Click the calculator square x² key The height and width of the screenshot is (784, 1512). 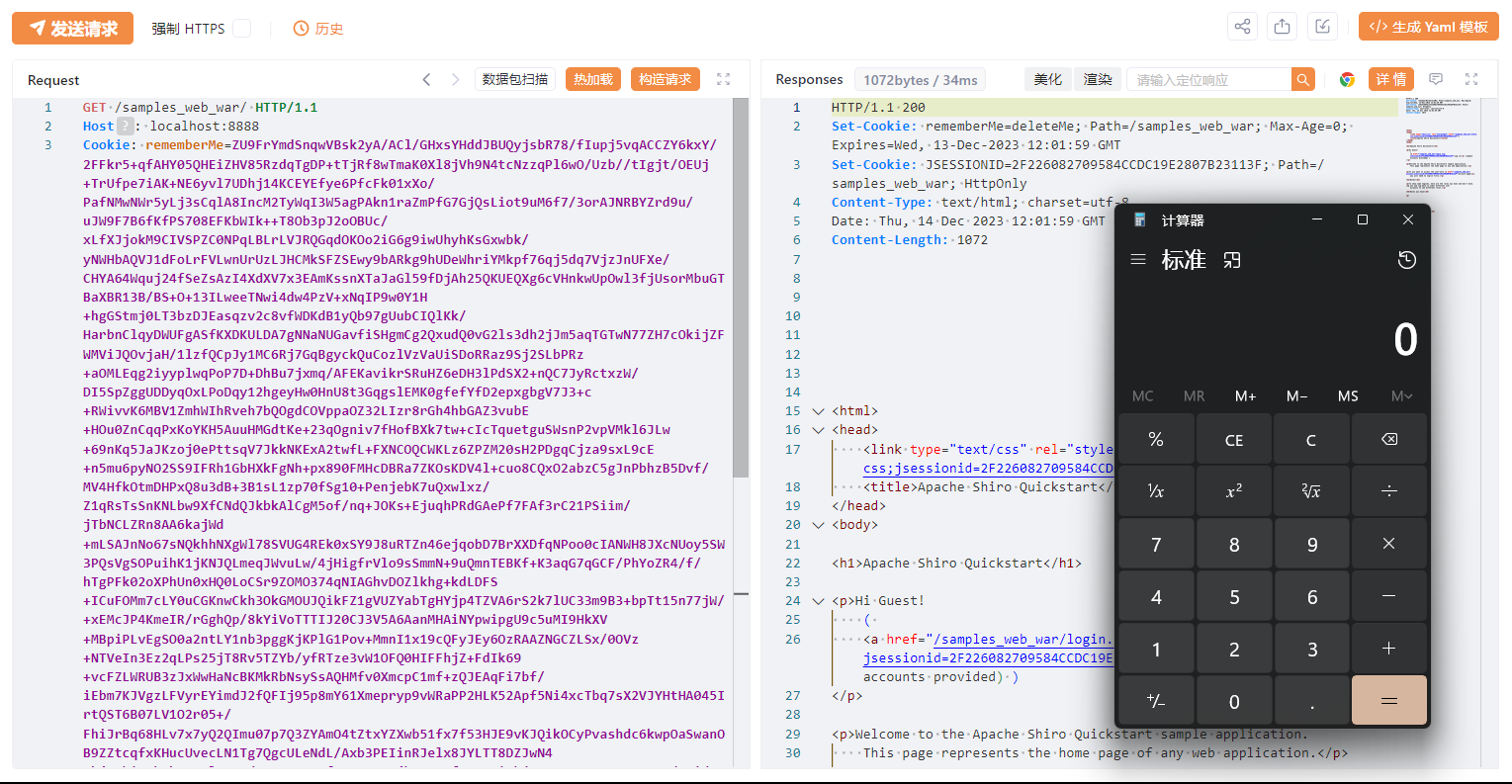[x=1234, y=491]
